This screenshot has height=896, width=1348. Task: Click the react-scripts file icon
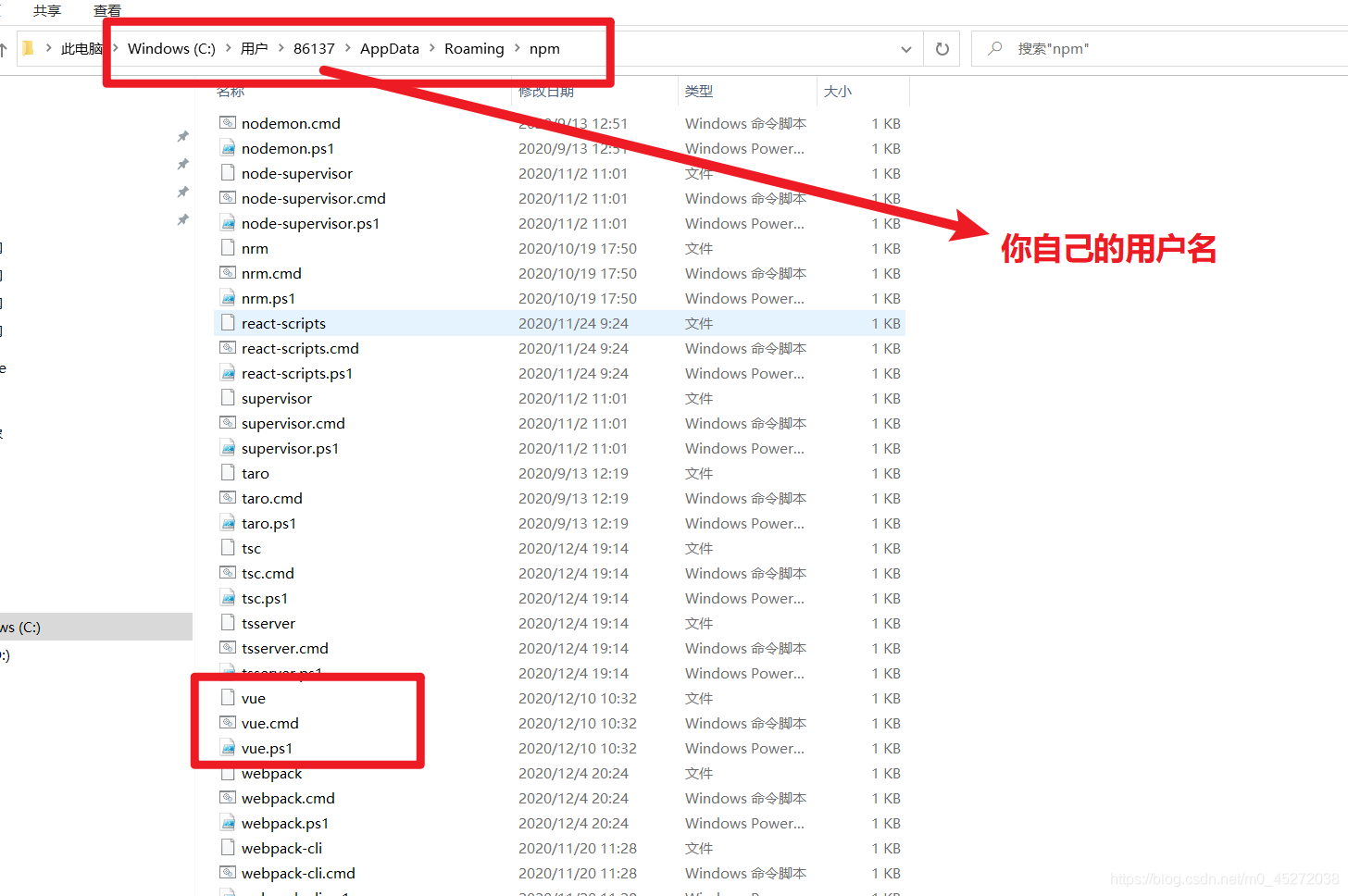228,322
